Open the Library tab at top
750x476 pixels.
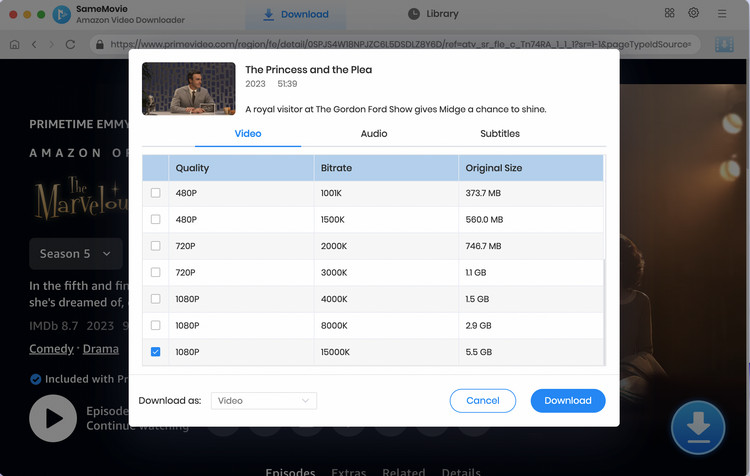[433, 14]
